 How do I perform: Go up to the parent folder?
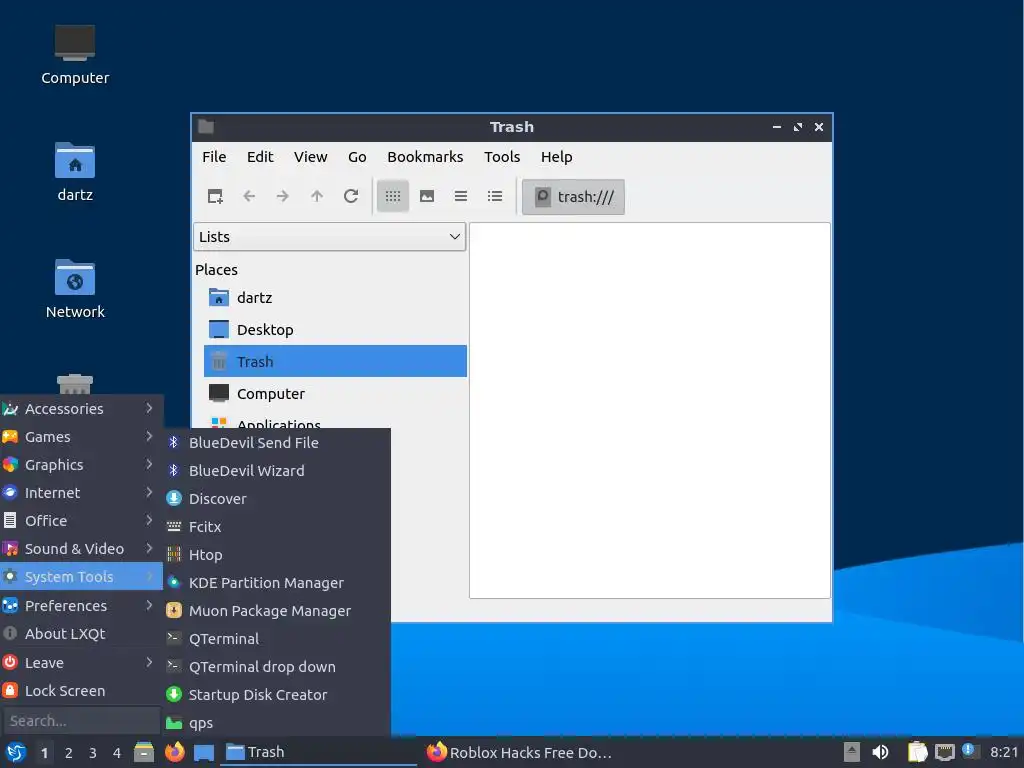[x=317, y=196]
